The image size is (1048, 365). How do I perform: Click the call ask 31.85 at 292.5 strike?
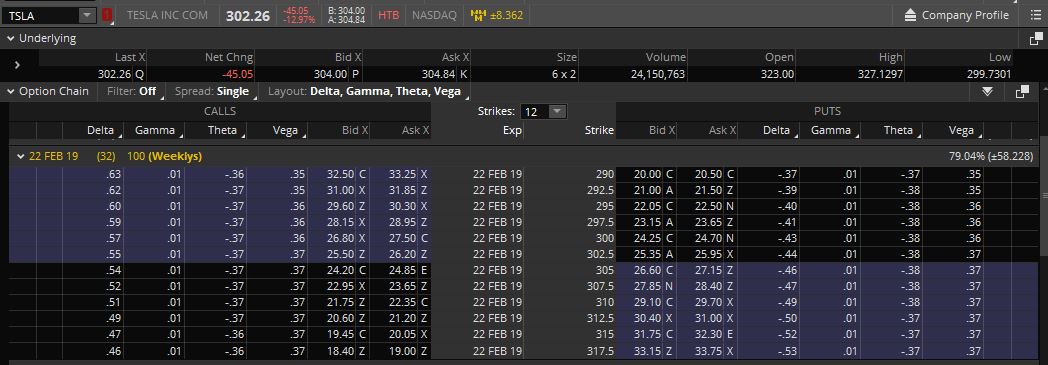(403, 190)
